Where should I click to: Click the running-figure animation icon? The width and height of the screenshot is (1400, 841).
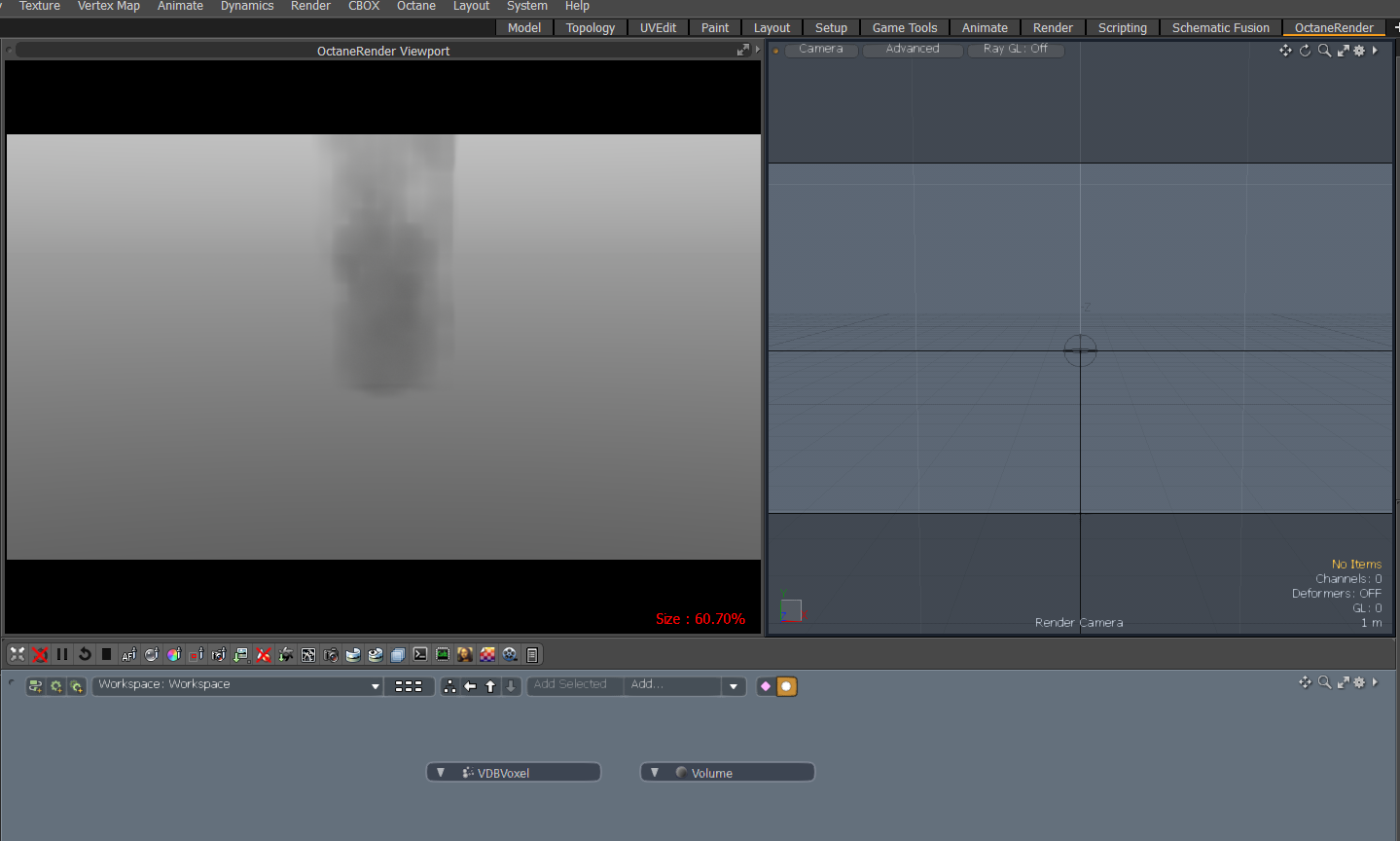tap(308, 655)
